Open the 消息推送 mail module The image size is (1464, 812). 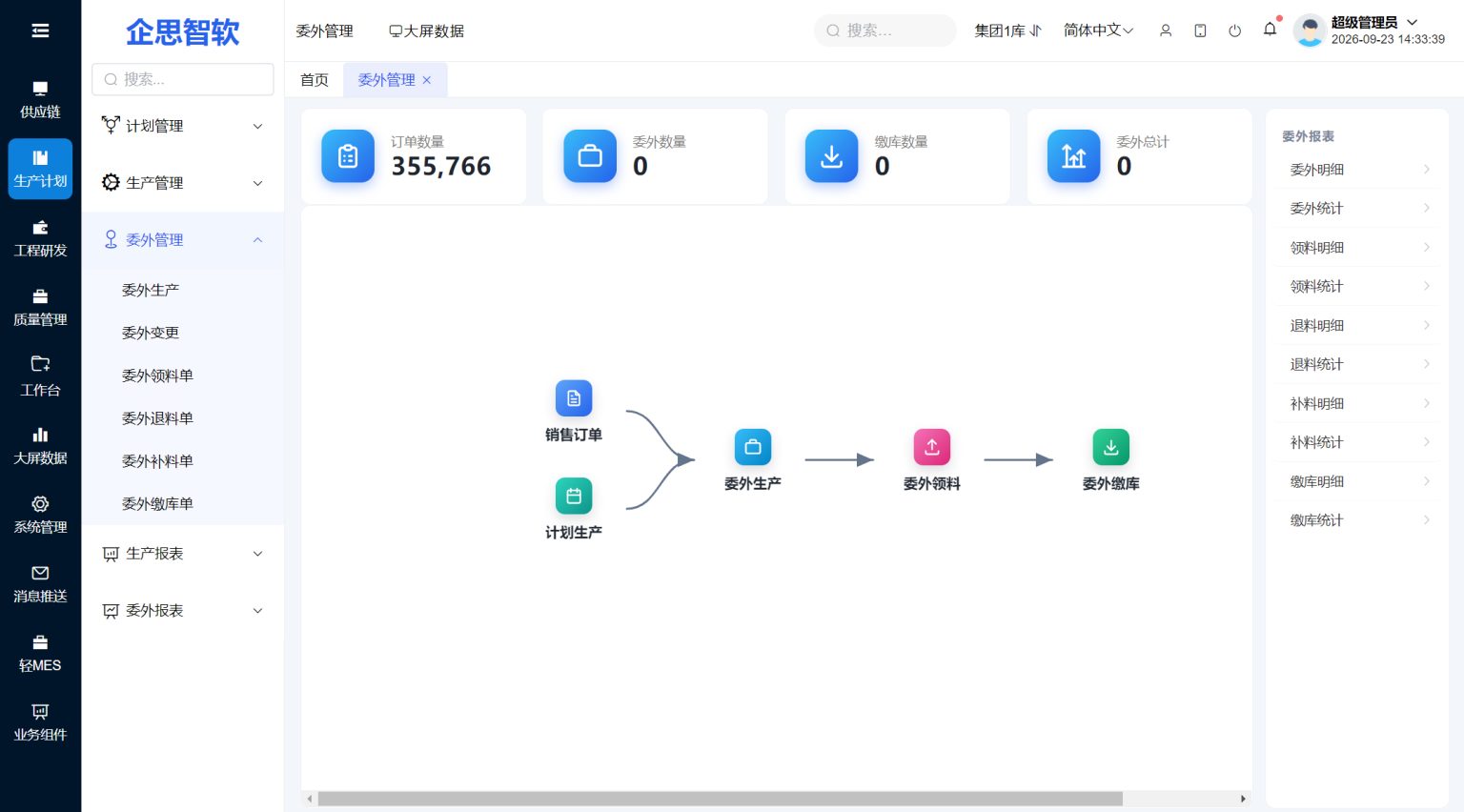pyautogui.click(x=40, y=584)
